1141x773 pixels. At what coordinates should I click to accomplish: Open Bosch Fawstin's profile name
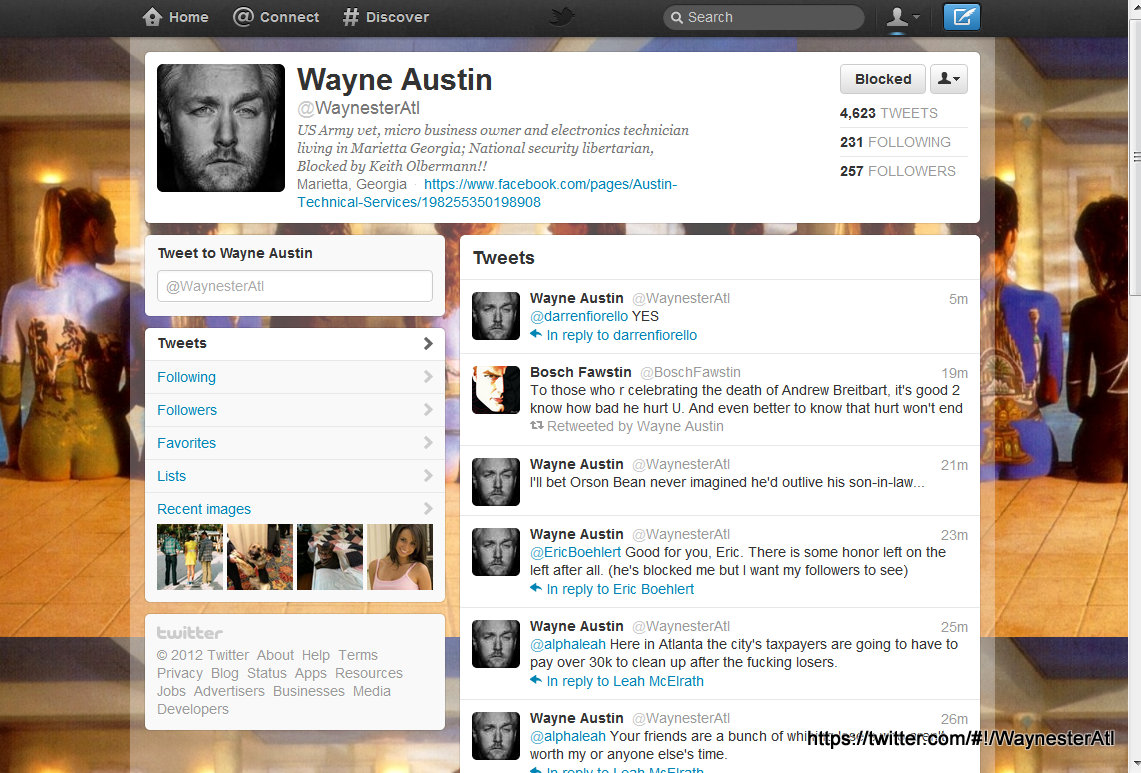(x=581, y=372)
